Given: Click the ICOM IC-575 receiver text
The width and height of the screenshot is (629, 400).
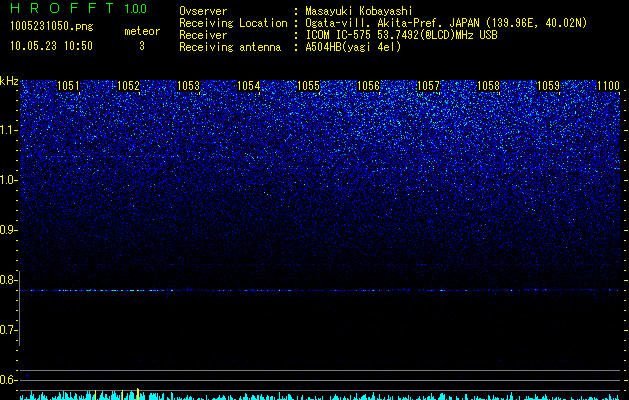Looking at the screenshot, I should (401, 35).
